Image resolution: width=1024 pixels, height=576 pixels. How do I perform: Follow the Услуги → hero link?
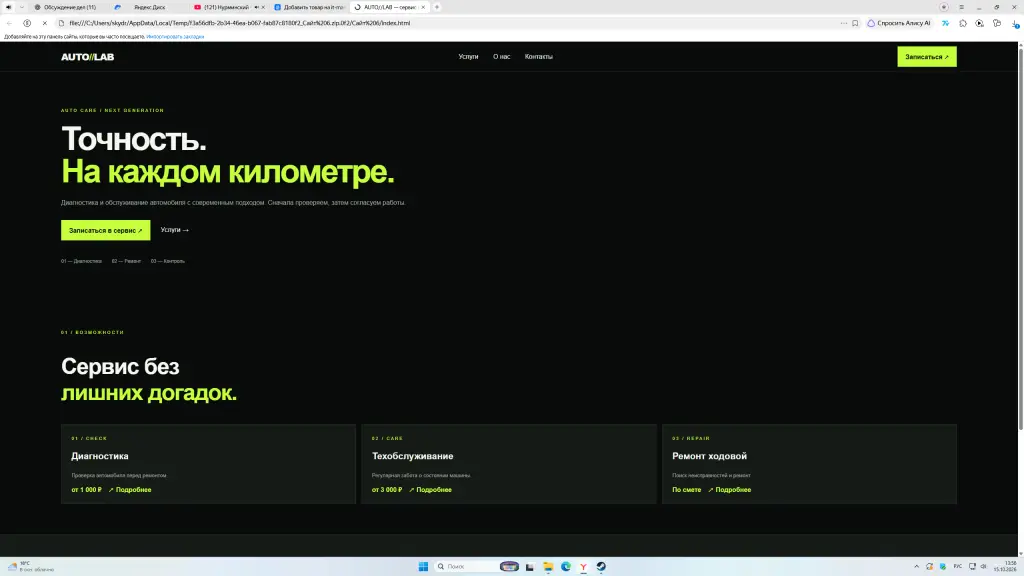coord(174,230)
